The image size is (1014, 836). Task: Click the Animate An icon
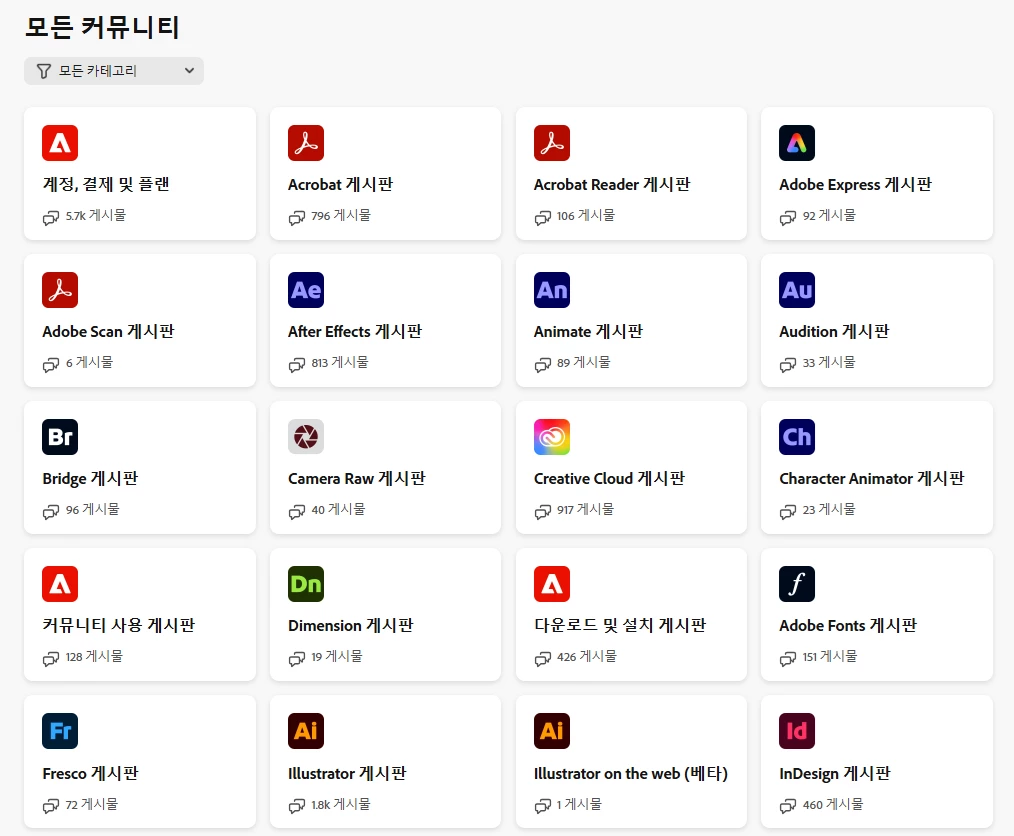pos(552,290)
